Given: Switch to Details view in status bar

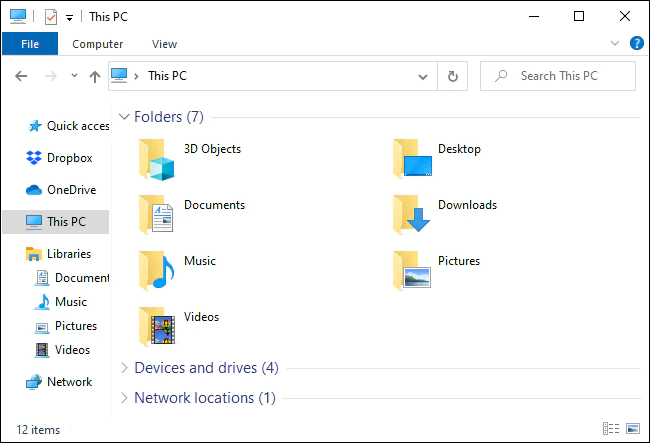Looking at the screenshot, I should 611,429.
